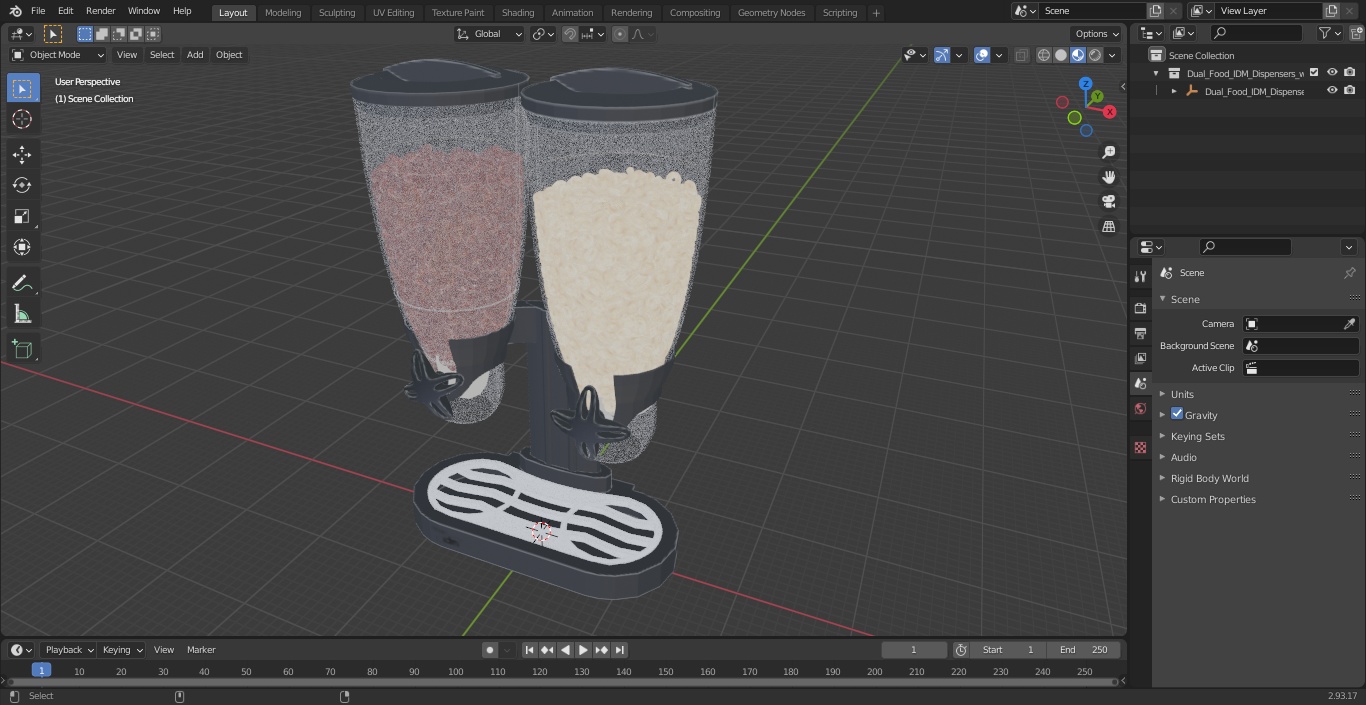The image size is (1366, 705).
Task: Toggle X-ray mode
Action: [1021, 55]
